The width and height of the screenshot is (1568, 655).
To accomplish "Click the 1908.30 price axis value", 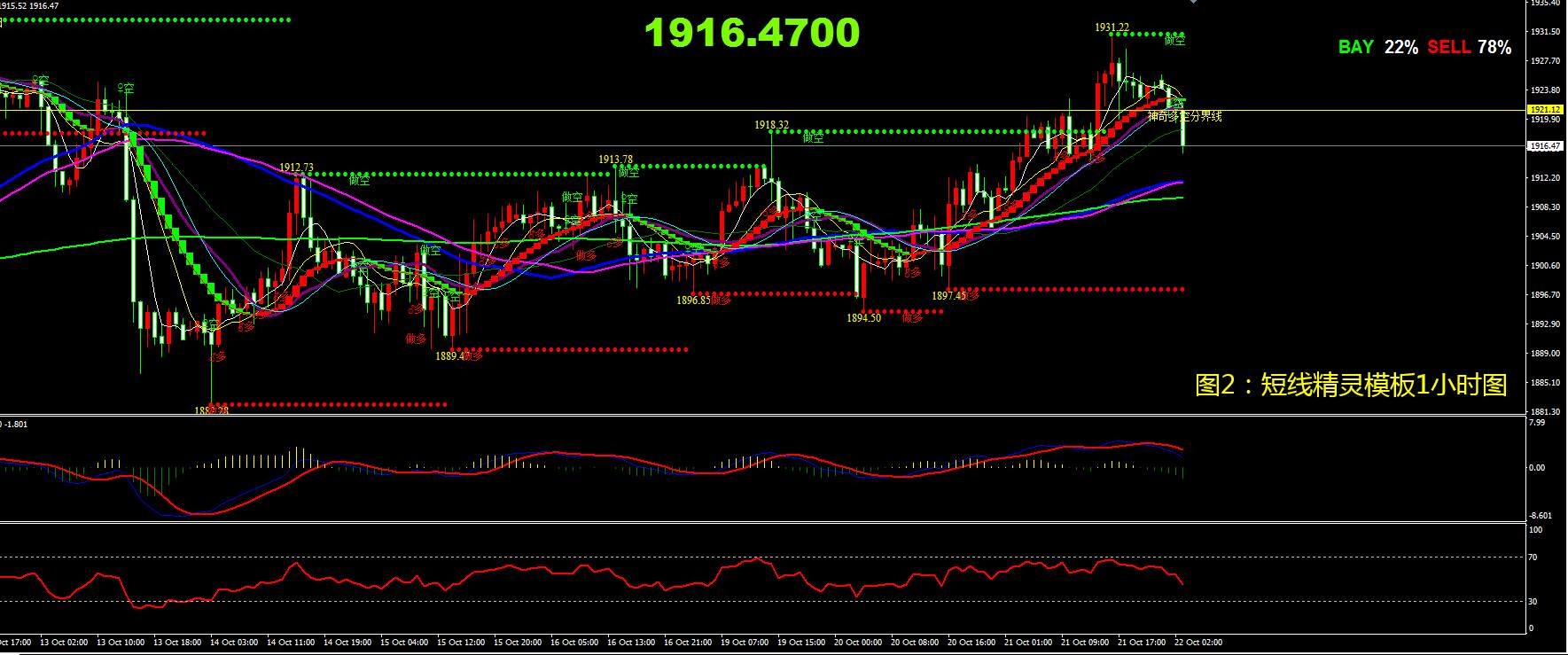I will pos(1545,207).
